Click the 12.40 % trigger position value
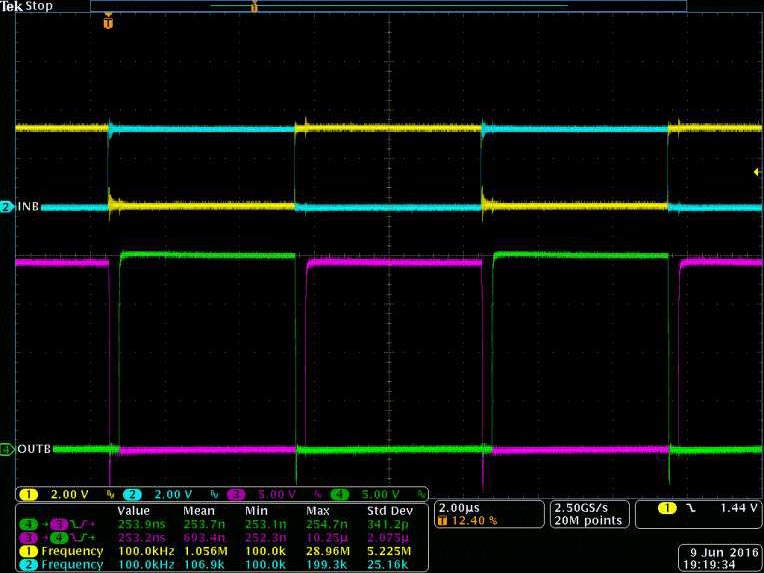Image resolution: width=764 pixels, height=573 pixels. pyautogui.click(x=474, y=520)
